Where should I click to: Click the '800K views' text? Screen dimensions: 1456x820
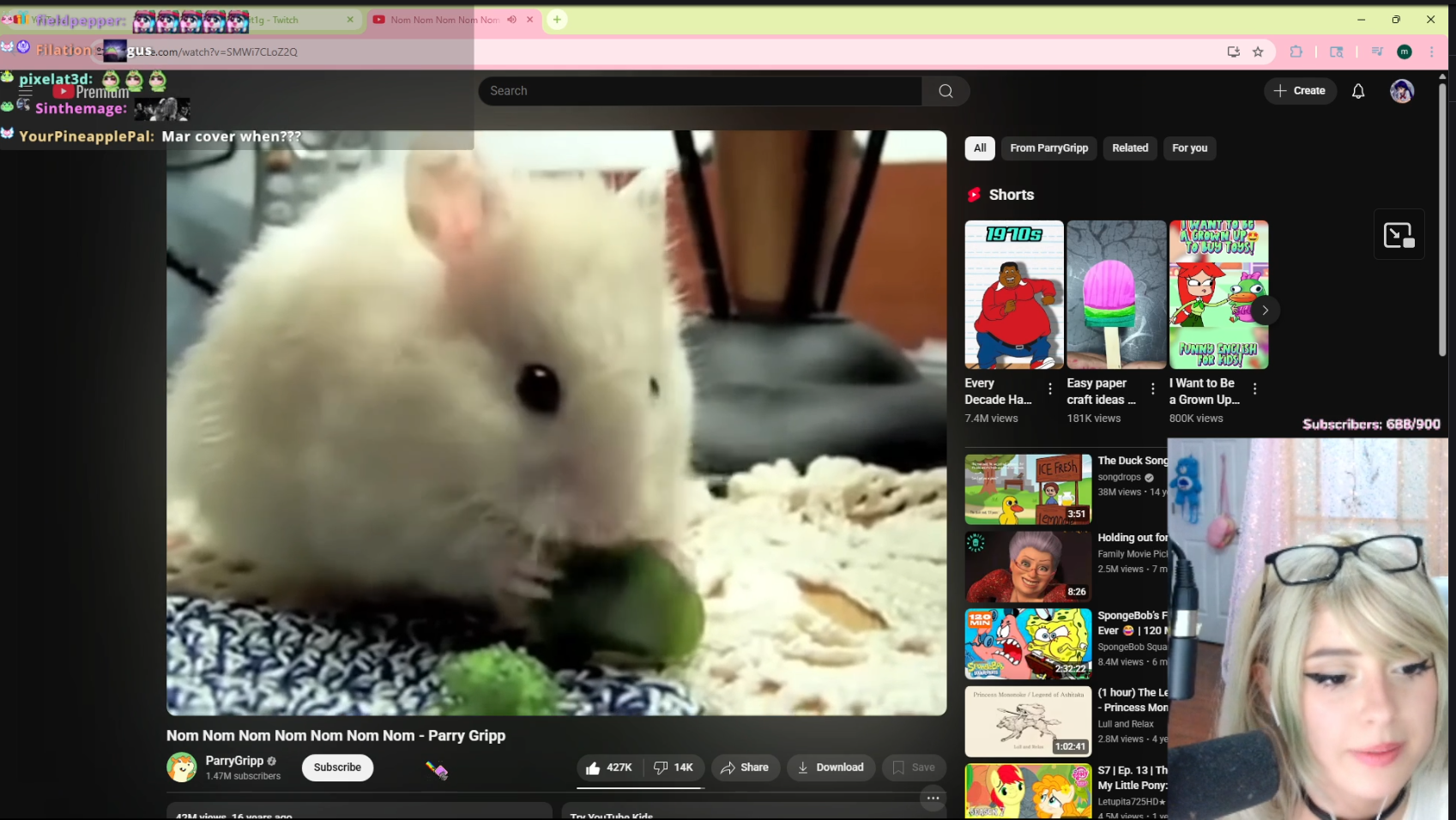click(1196, 419)
